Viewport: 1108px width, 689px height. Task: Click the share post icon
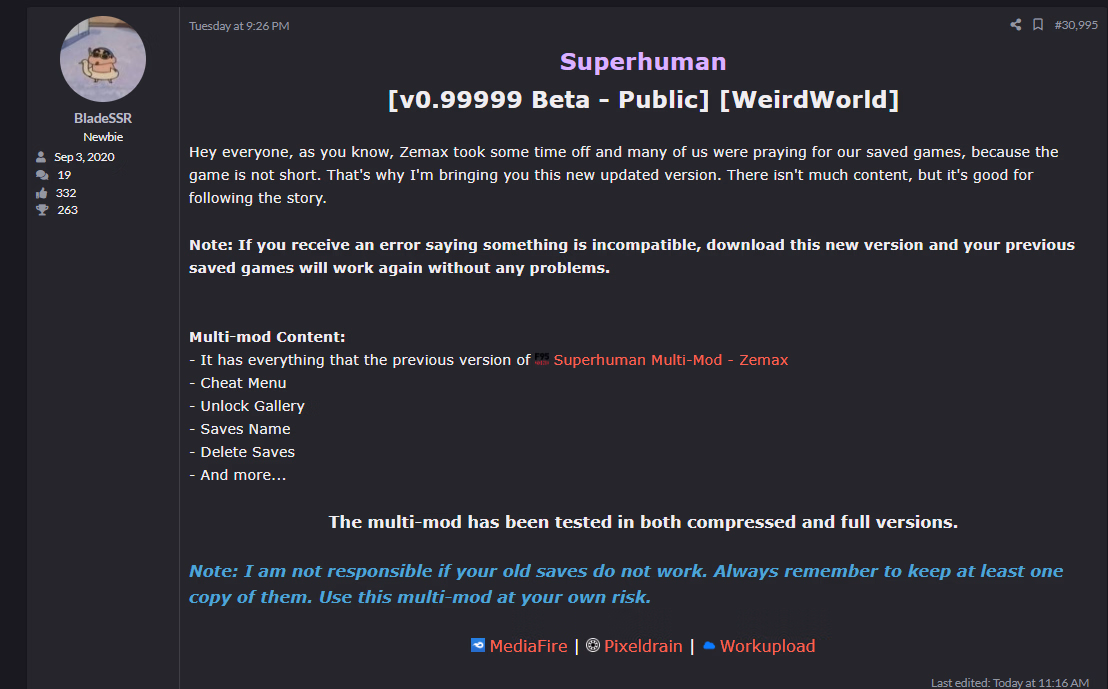coord(1016,25)
